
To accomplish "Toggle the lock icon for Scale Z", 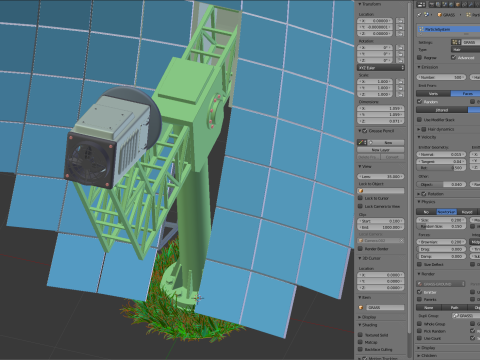I will click(x=400, y=94).
